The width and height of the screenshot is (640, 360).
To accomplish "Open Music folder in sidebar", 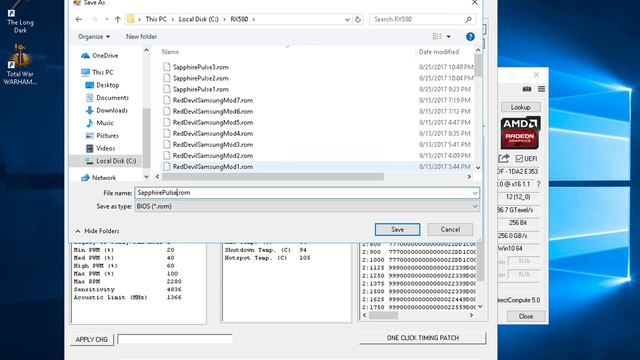I will click(100, 123).
